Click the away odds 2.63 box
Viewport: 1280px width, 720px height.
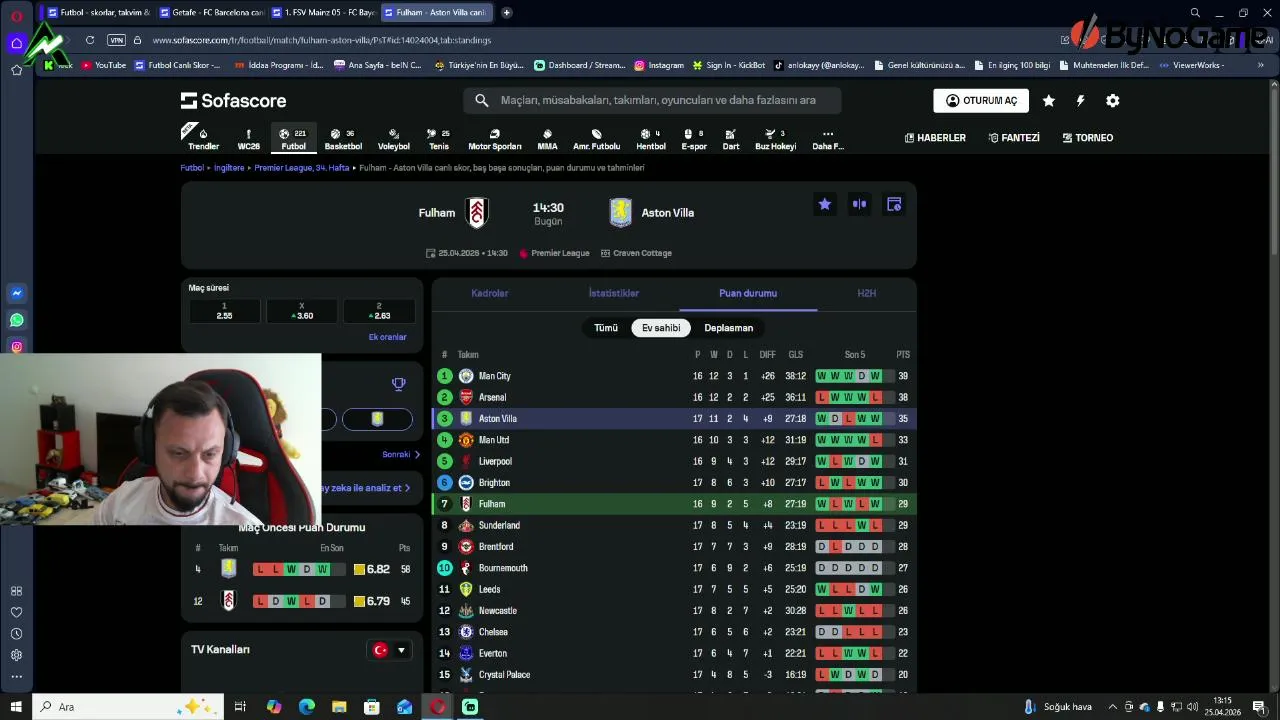click(x=379, y=311)
